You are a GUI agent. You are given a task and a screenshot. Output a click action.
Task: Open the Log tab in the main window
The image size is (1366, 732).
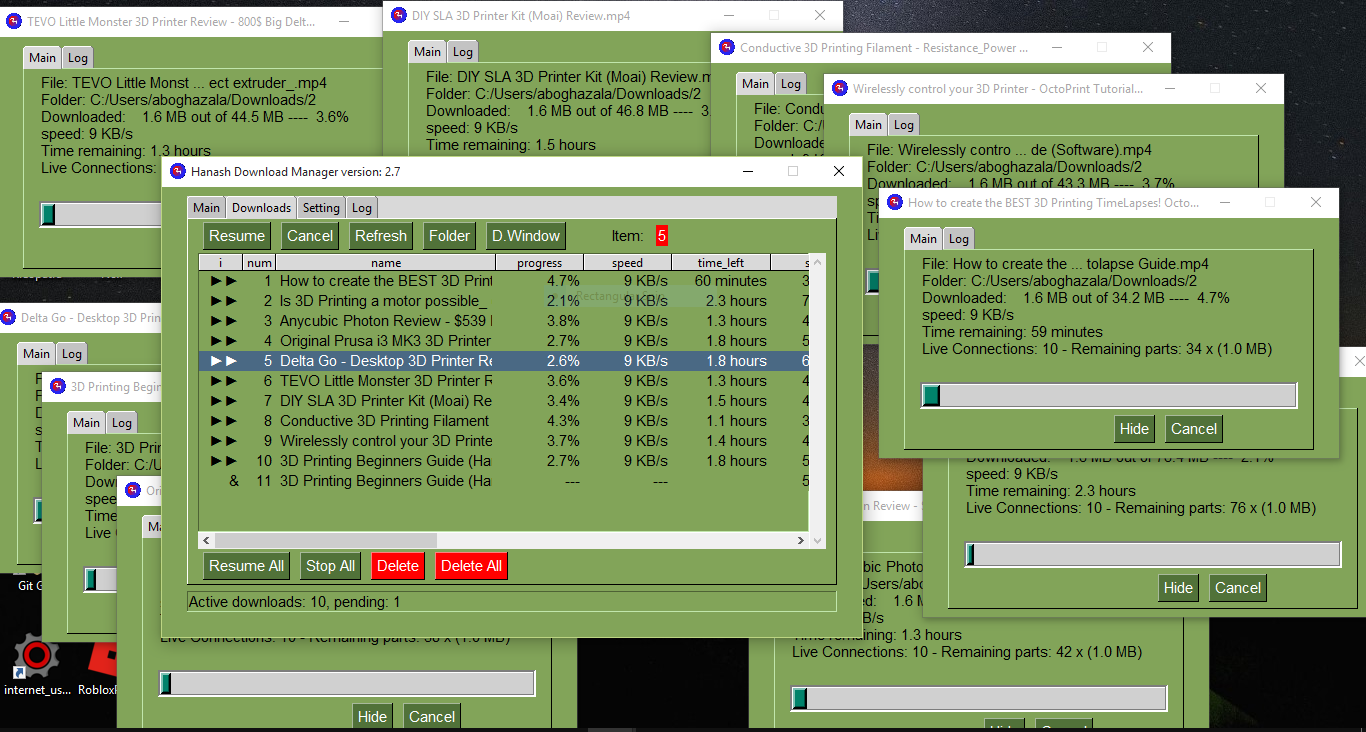click(363, 207)
